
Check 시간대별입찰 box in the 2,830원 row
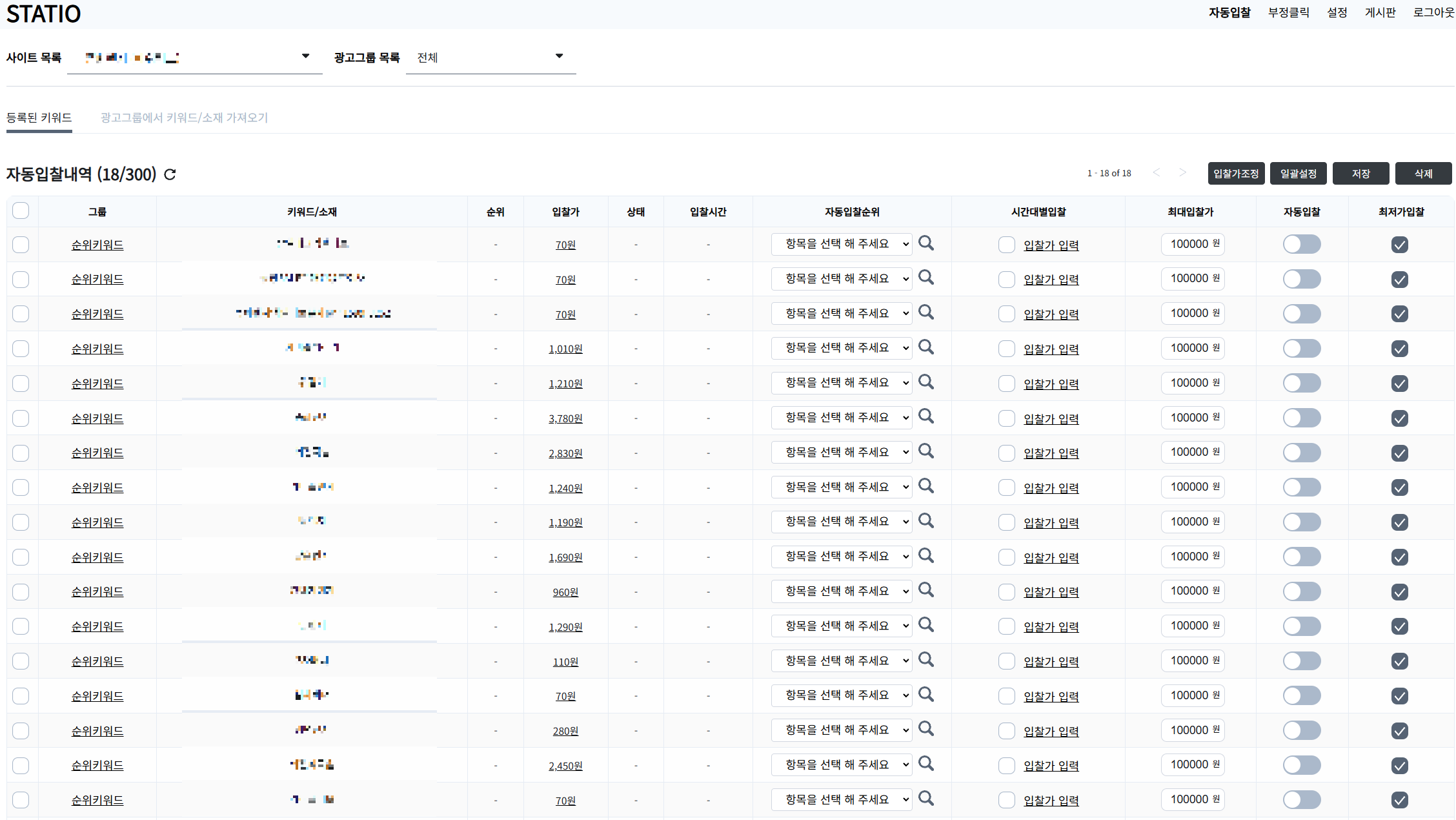point(1006,453)
